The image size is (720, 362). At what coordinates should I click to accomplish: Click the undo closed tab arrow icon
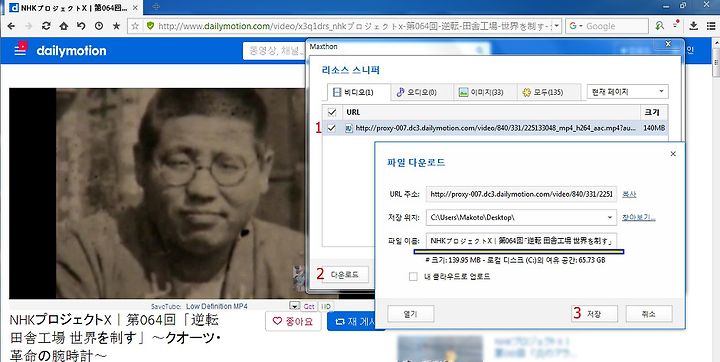click(x=81, y=26)
